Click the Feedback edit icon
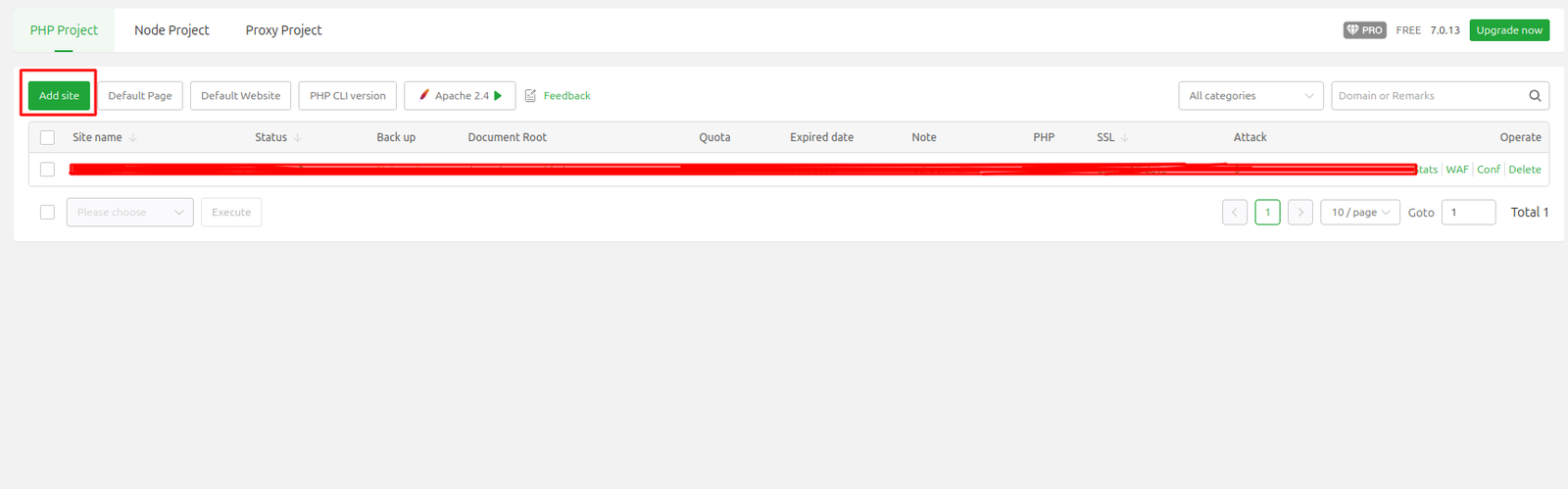1568x489 pixels. [x=530, y=96]
